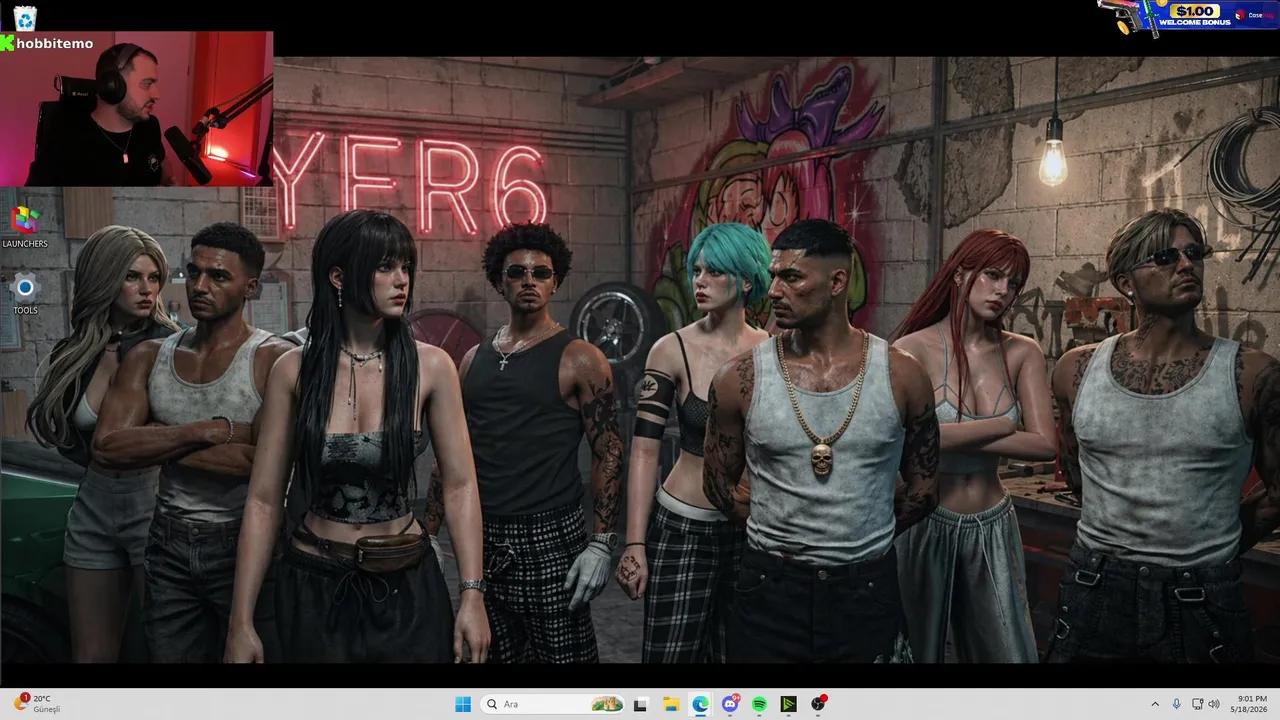Expand the hidden system tray icons chevron
The image size is (1280, 720).
pos(1155,704)
